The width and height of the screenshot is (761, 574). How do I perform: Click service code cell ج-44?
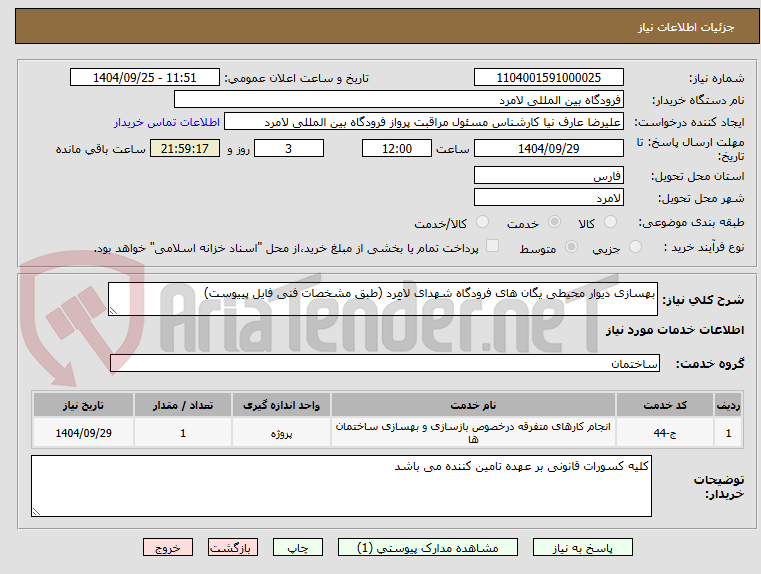664,432
